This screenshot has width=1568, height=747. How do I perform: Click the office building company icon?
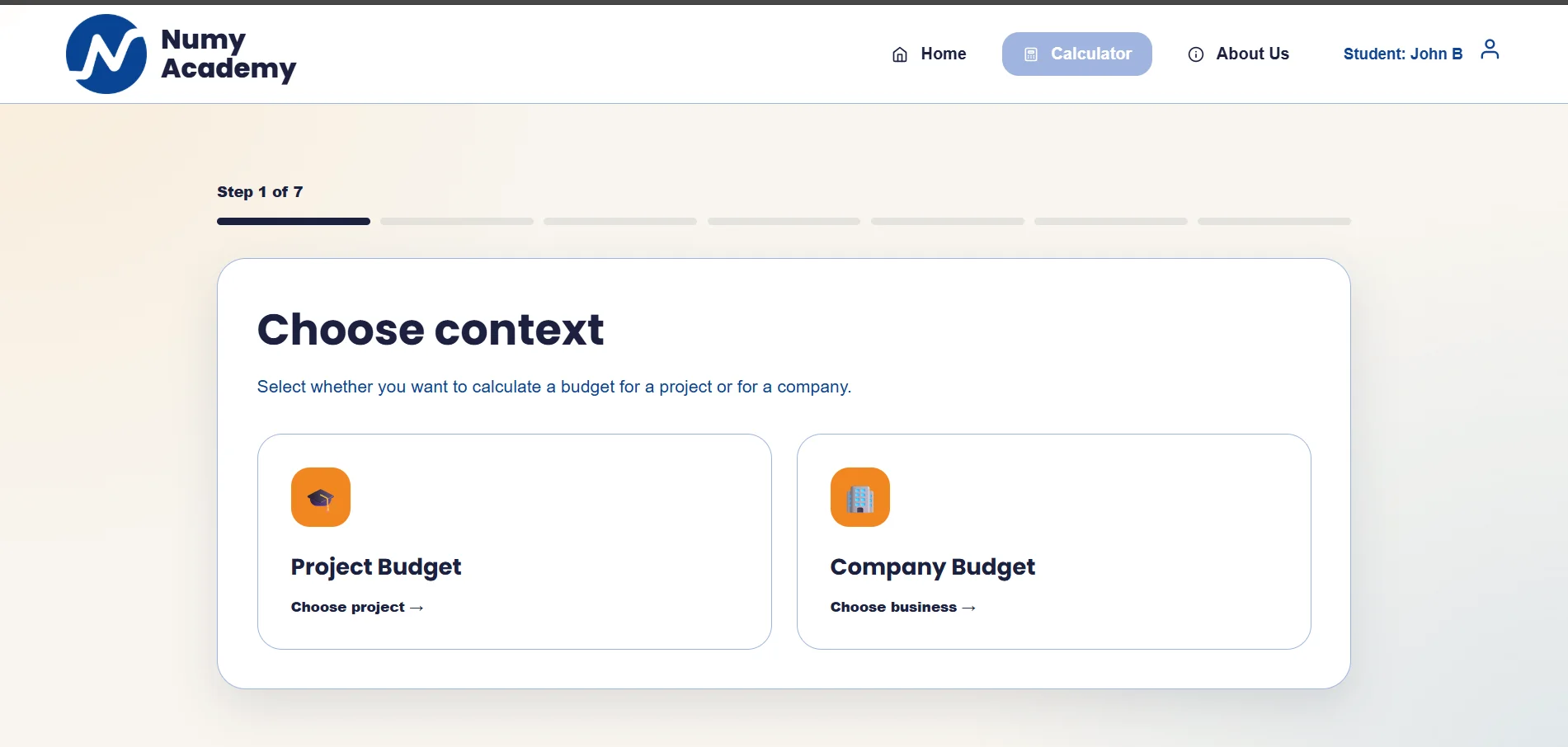click(x=860, y=497)
